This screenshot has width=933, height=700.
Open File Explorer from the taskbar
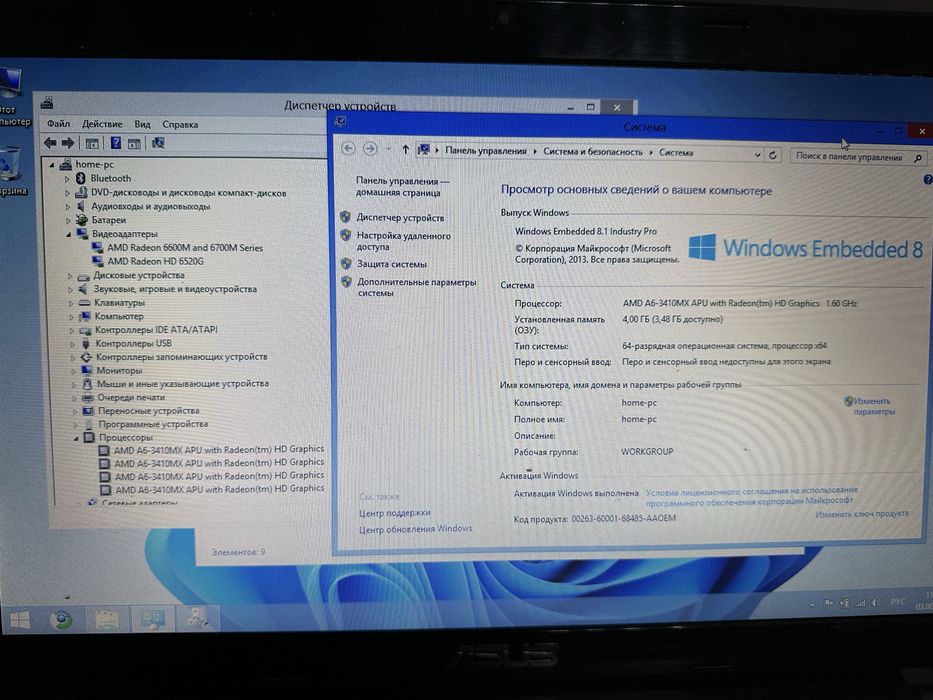pyautogui.click(x=108, y=620)
